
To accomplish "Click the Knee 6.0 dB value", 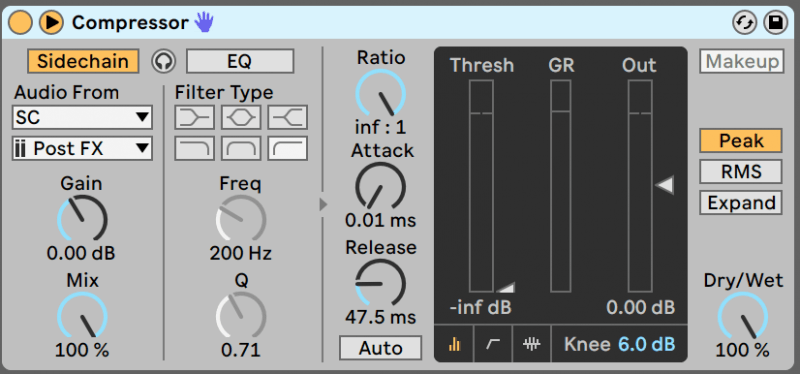I will coord(646,344).
